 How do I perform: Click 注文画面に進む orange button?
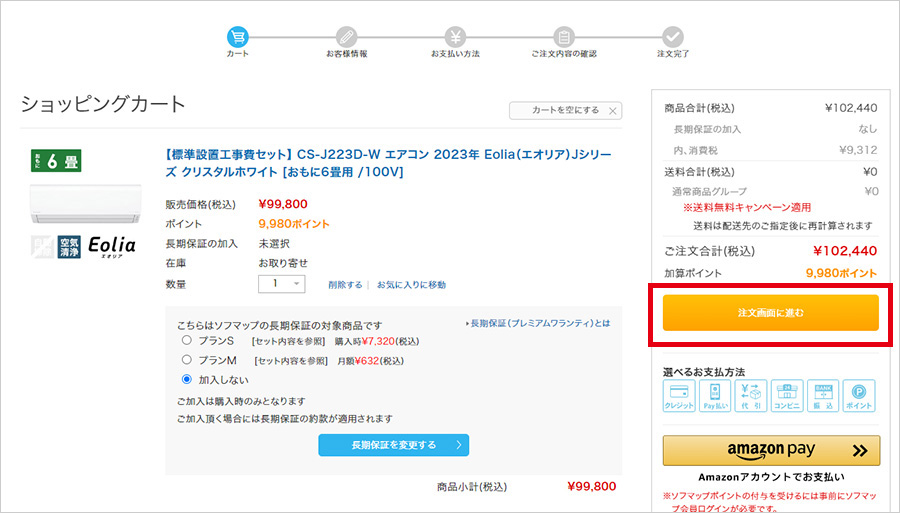770,313
